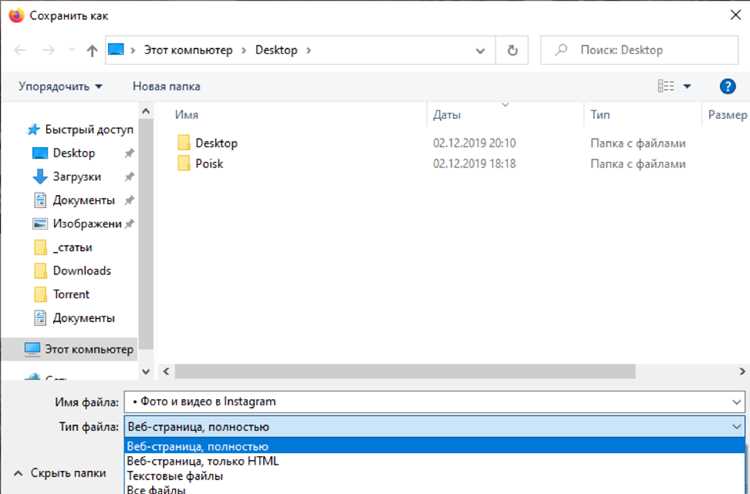Sort by 'Имя' column header
This screenshot has width=750, height=494.
(186, 115)
